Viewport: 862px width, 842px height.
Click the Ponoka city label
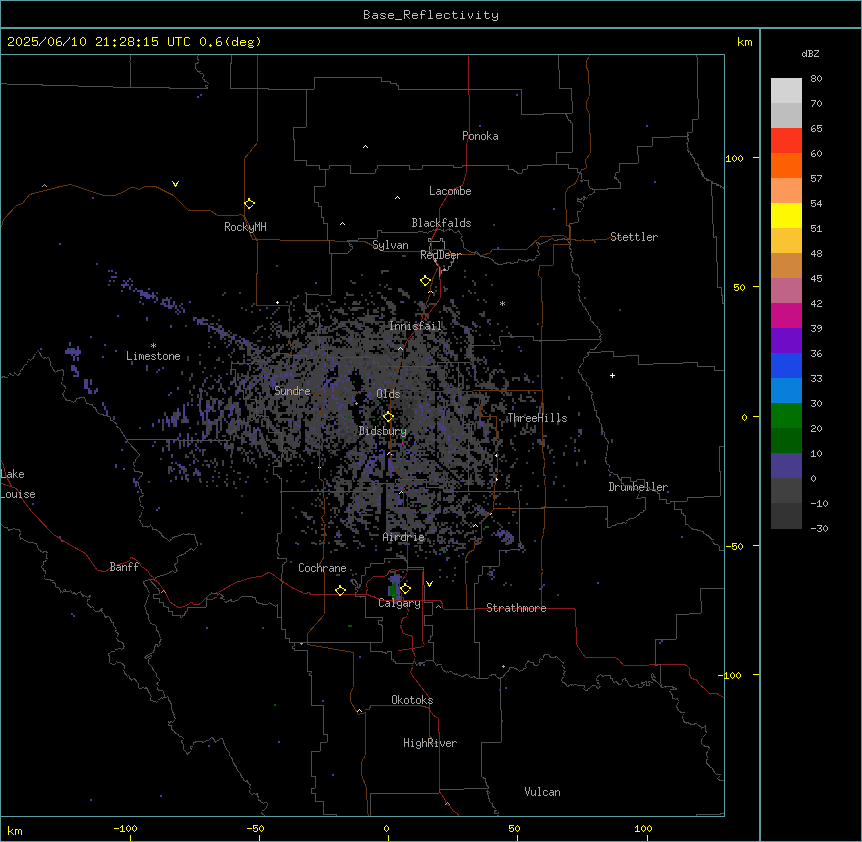click(x=480, y=136)
